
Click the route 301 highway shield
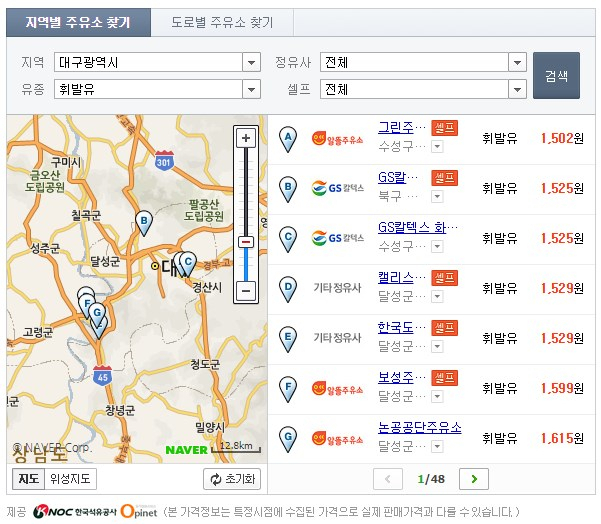pyautogui.click(x=164, y=161)
